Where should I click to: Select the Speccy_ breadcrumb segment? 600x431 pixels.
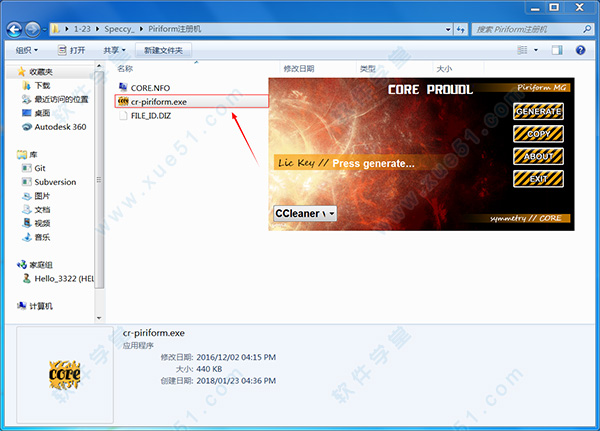pyautogui.click(x=119, y=29)
